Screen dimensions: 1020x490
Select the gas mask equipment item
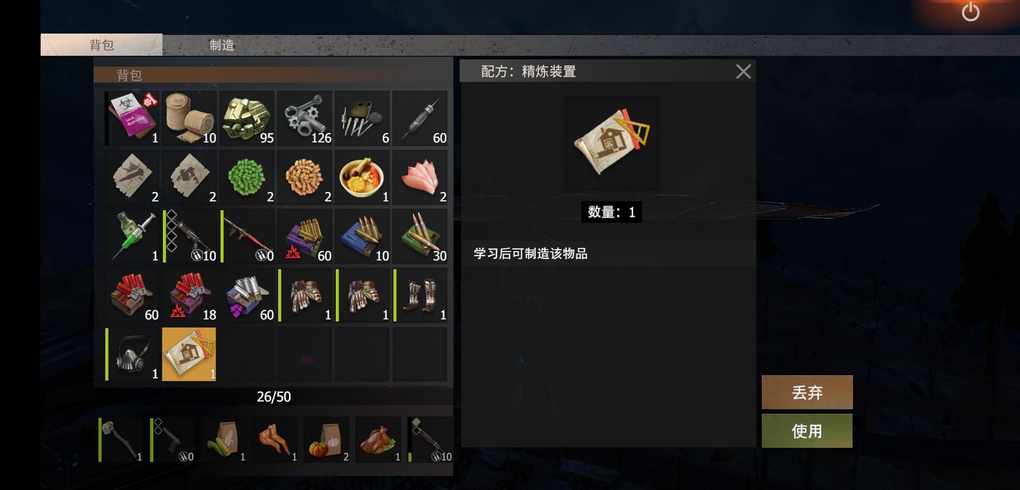point(133,354)
